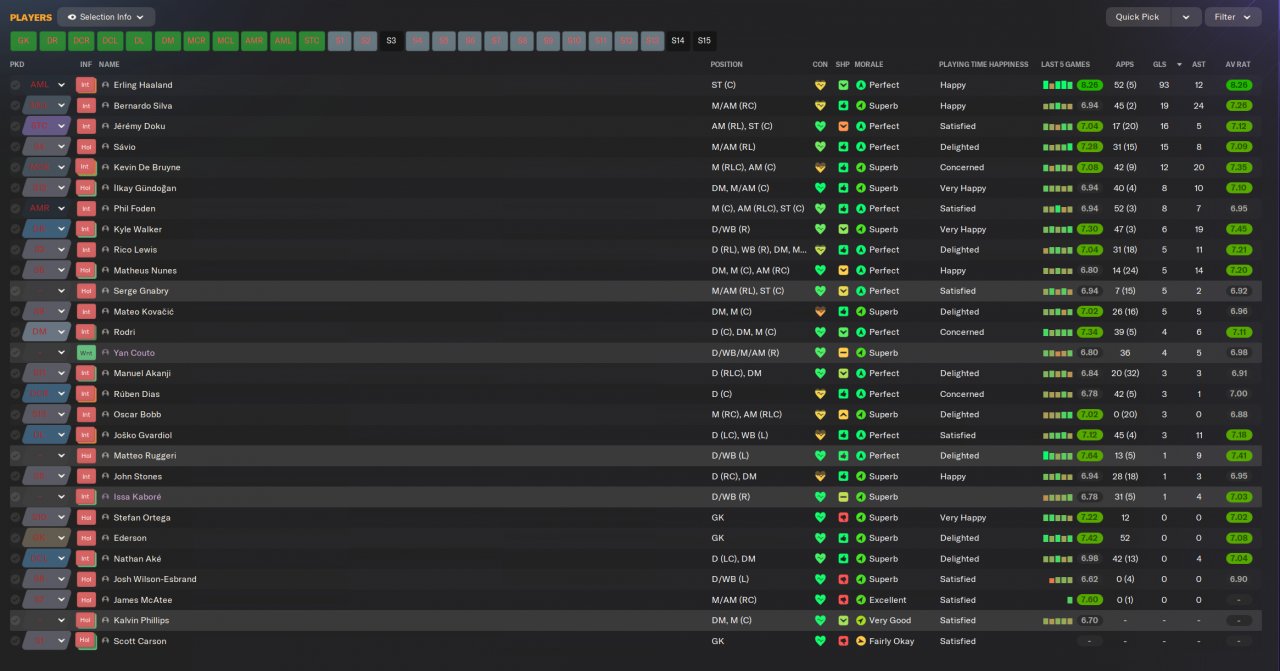
Task: Open the Selection Info dropdown
Action: click(106, 17)
